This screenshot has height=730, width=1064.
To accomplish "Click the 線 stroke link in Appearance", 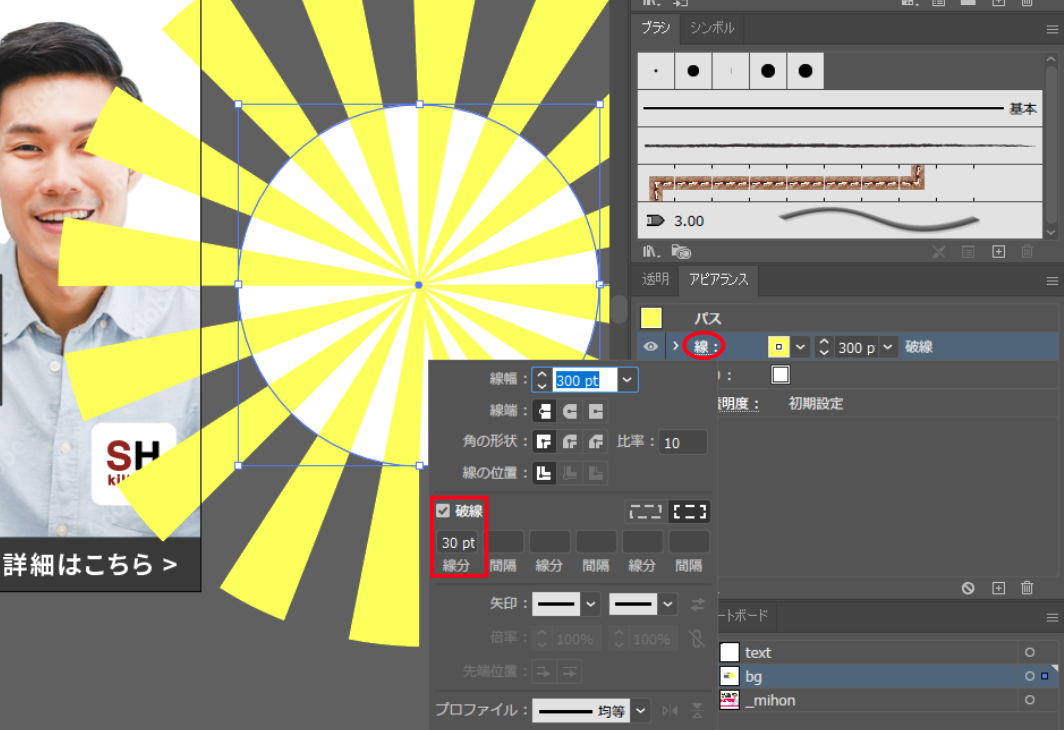I will 704,347.
